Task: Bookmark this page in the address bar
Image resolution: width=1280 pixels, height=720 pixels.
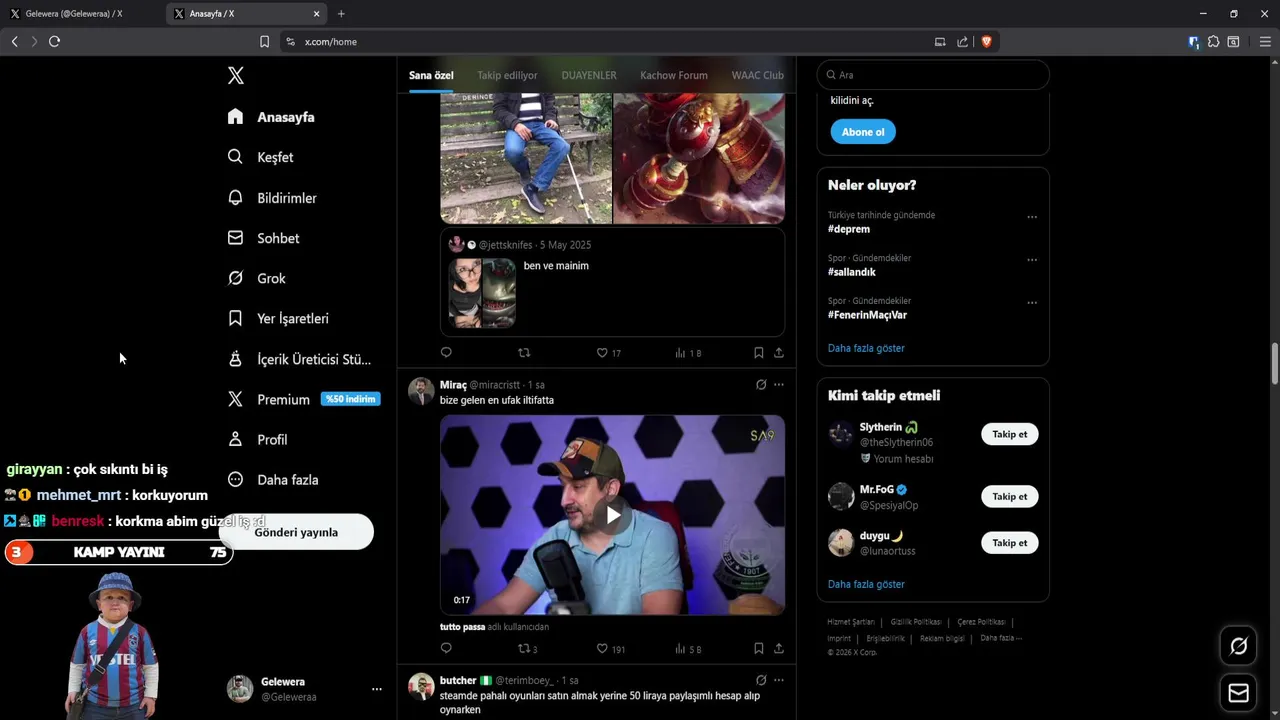Action: [264, 41]
